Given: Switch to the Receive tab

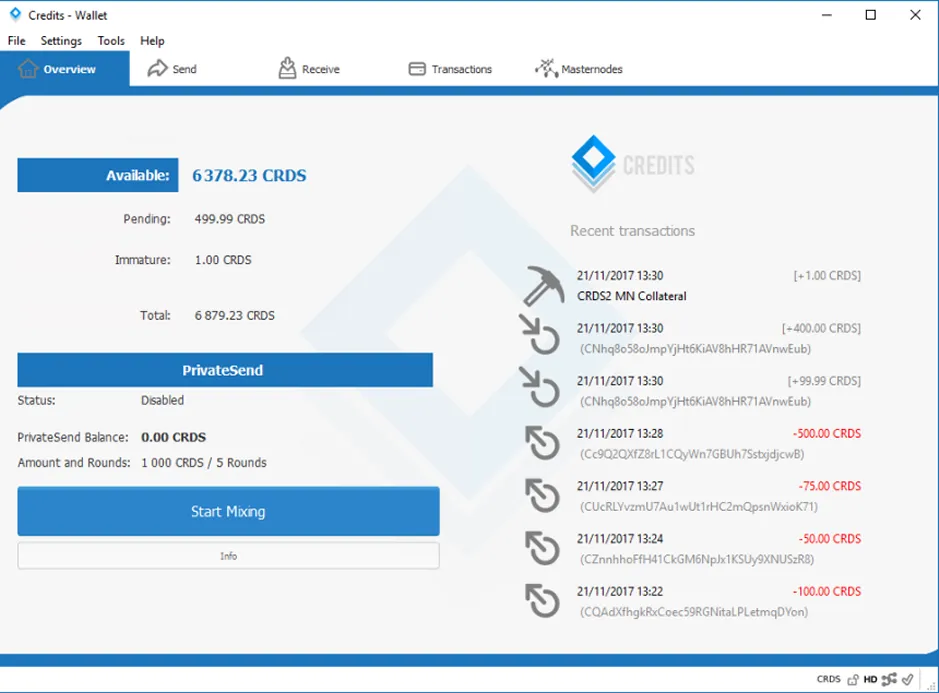Looking at the screenshot, I should pyautogui.click(x=309, y=69).
